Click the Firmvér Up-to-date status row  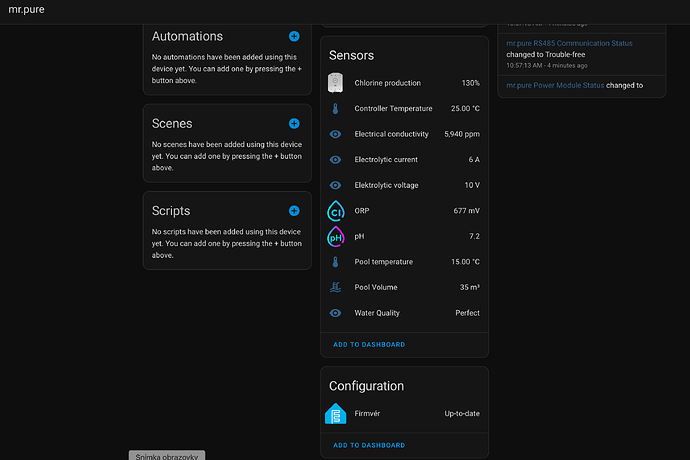click(406, 413)
